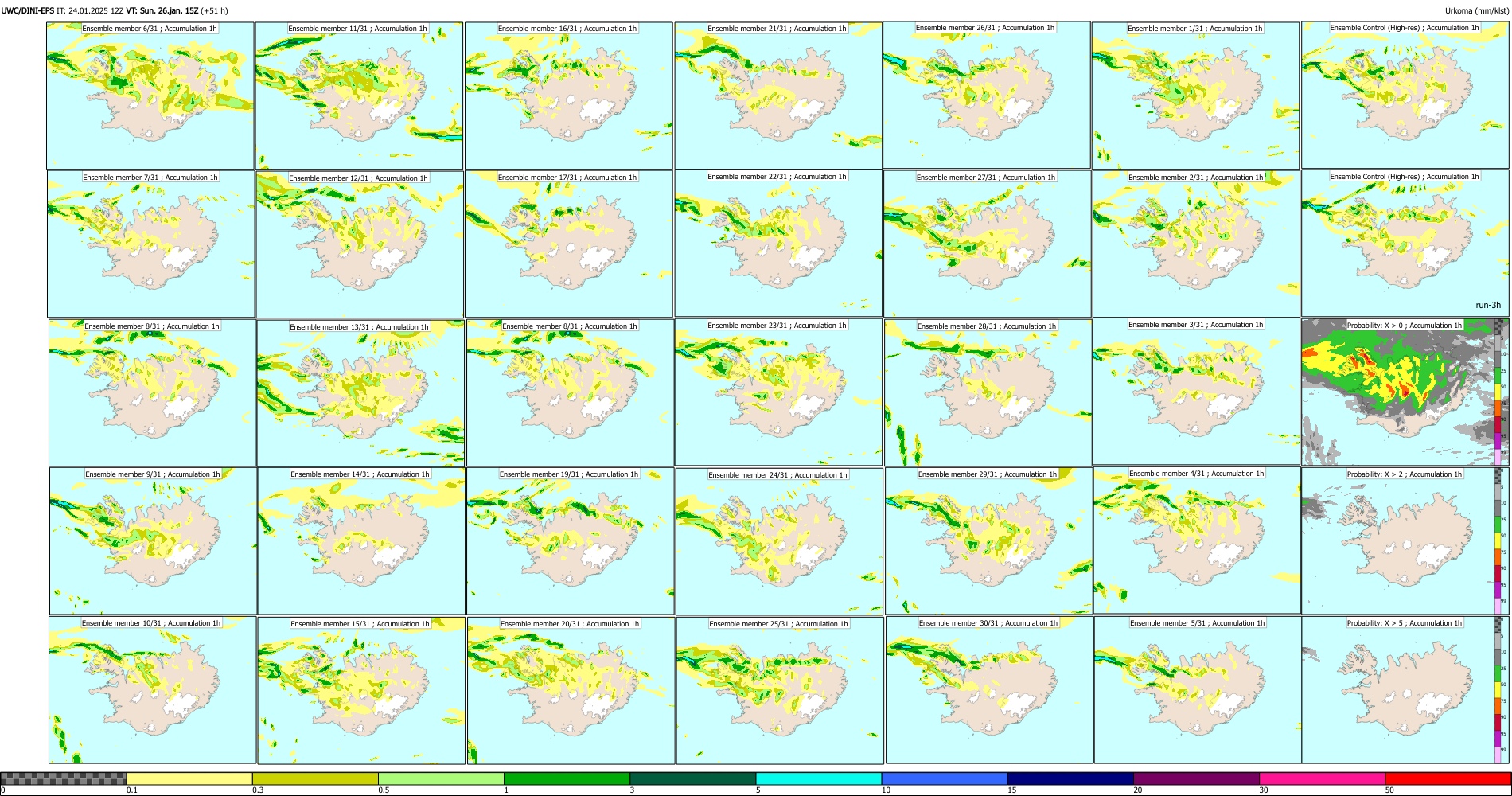The image size is (1512, 796).
Task: Click the Ensemble member 13/31 map
Action: 360,393
